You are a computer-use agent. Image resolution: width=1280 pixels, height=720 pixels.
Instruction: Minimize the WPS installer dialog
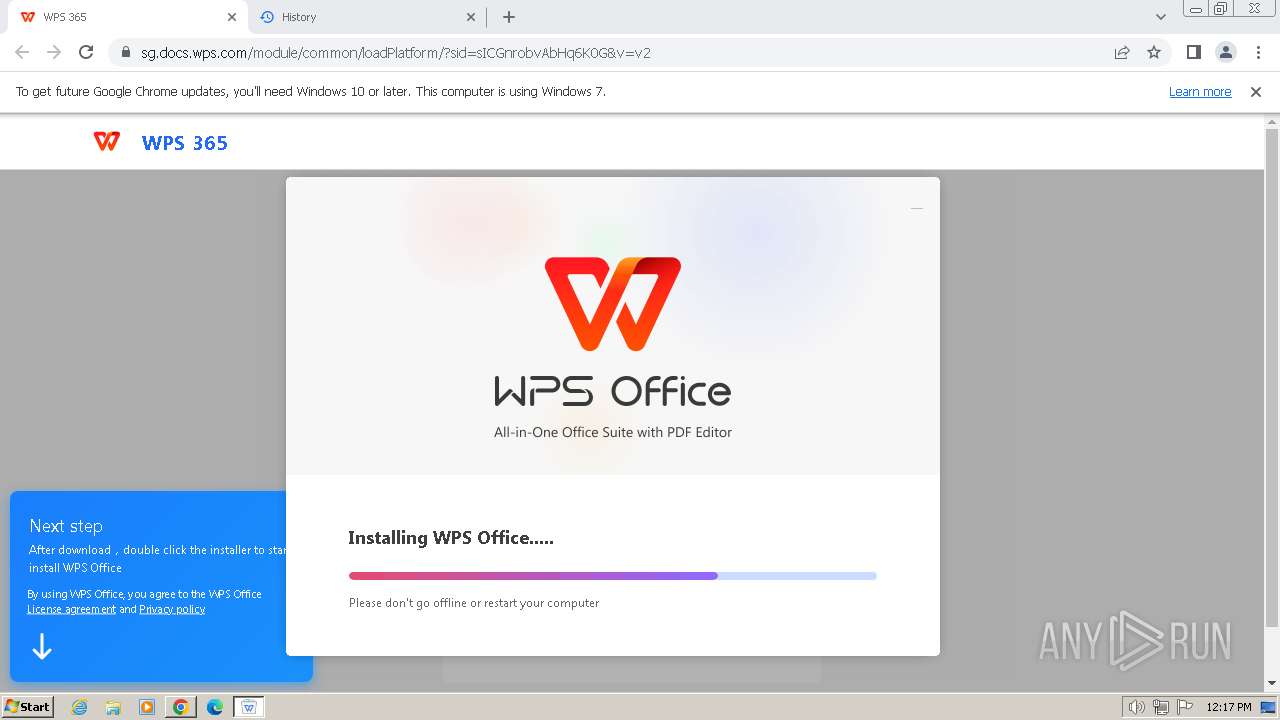(916, 208)
